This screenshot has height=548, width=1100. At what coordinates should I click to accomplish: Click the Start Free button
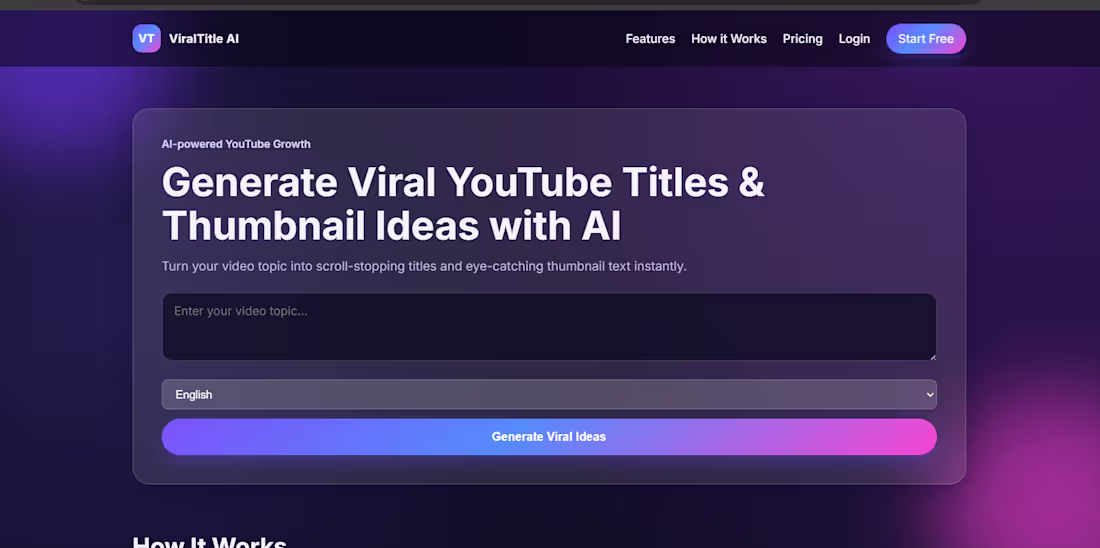point(926,39)
